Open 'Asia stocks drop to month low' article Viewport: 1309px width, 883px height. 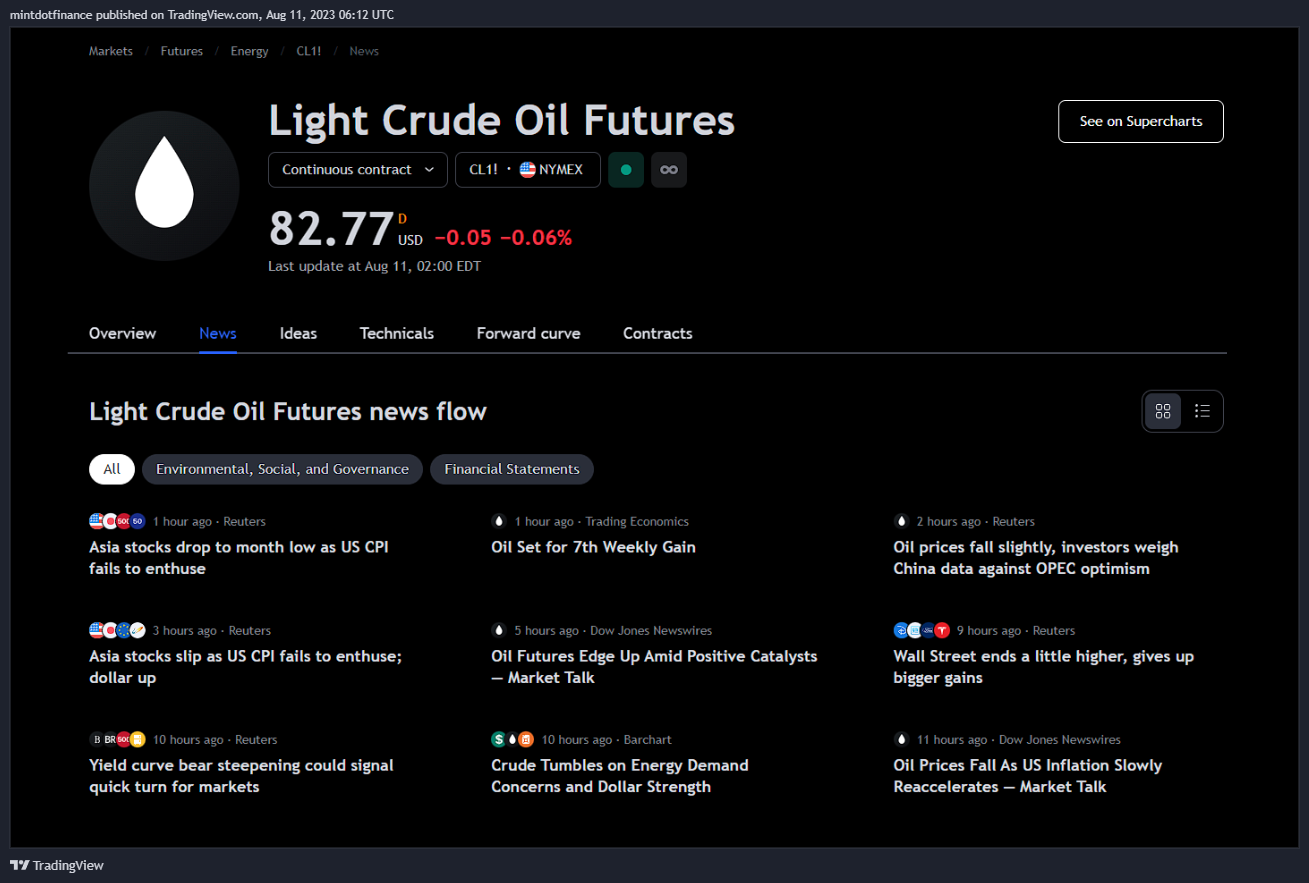point(239,558)
